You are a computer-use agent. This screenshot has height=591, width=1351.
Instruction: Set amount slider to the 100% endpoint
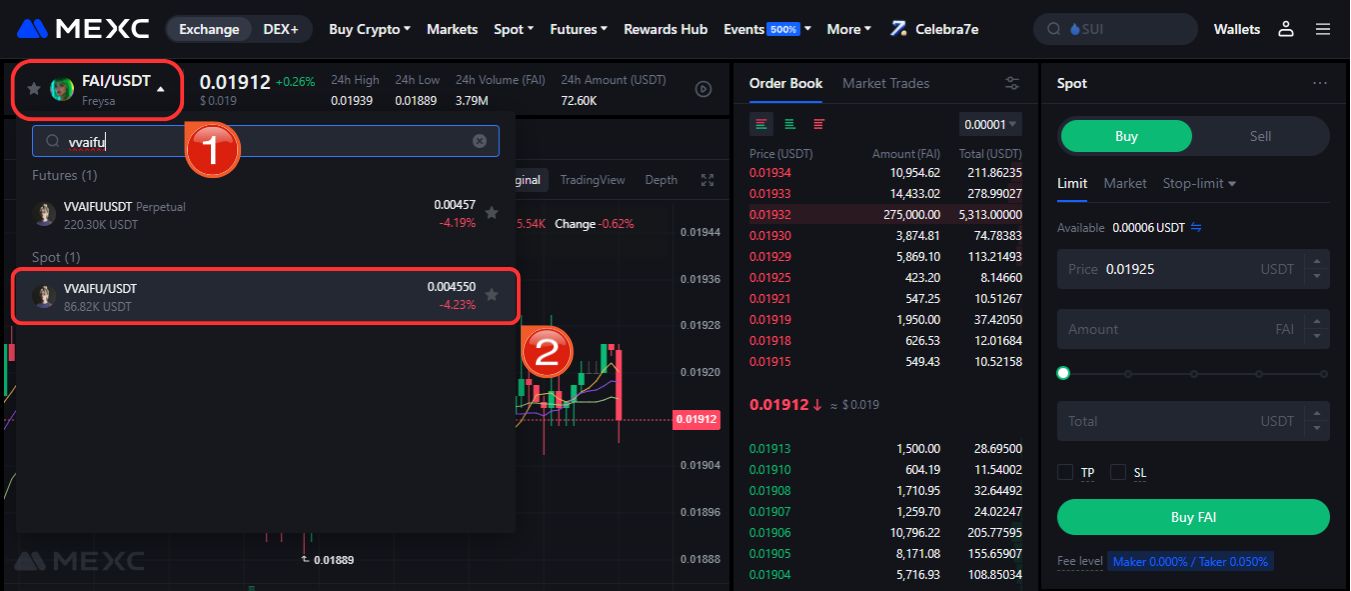click(x=1324, y=373)
